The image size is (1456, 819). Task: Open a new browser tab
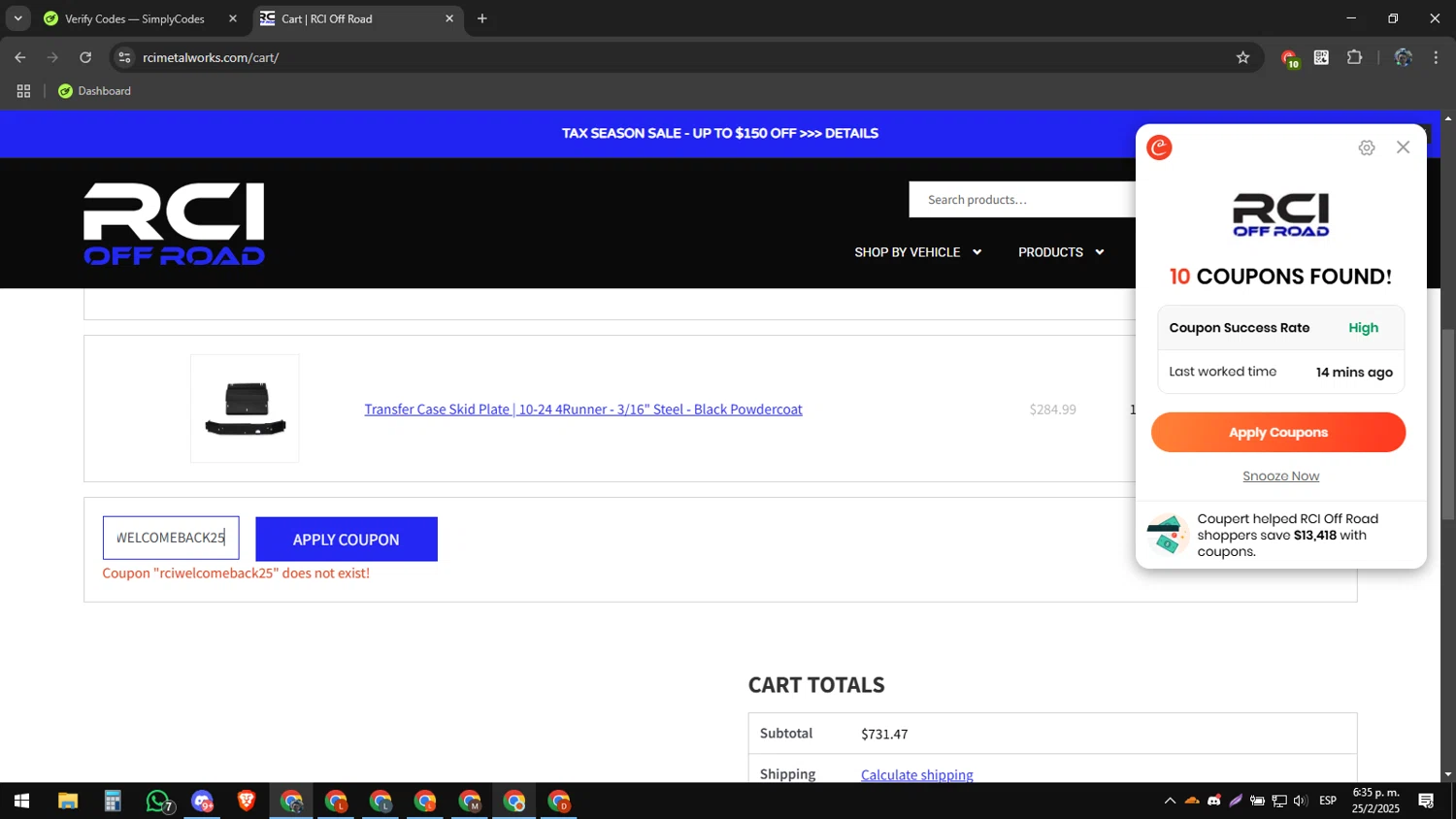(x=481, y=18)
